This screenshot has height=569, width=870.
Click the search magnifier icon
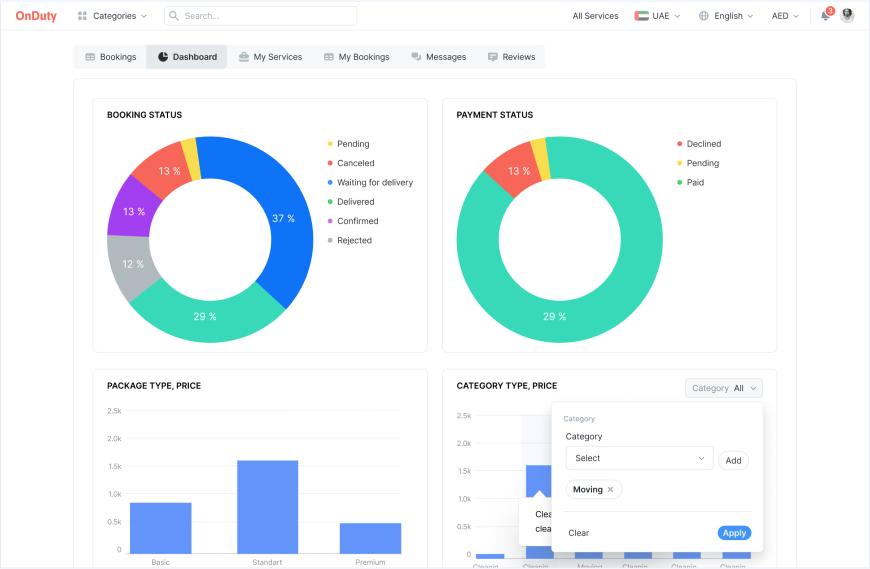(x=174, y=16)
